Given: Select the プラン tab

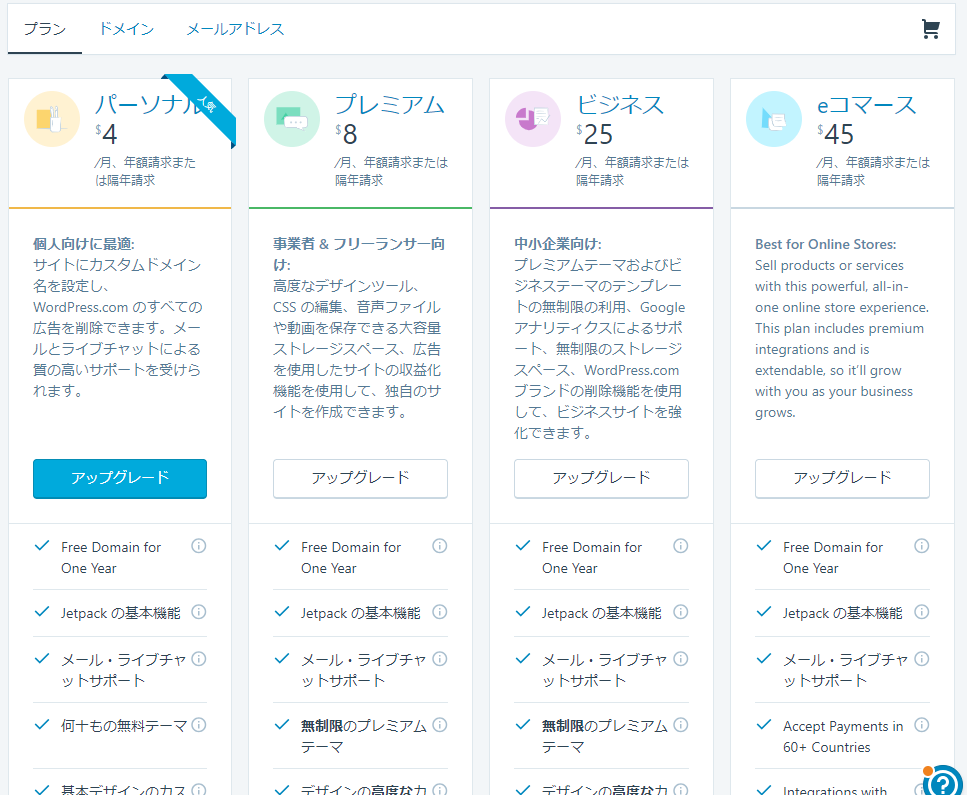Looking at the screenshot, I should click(44, 29).
